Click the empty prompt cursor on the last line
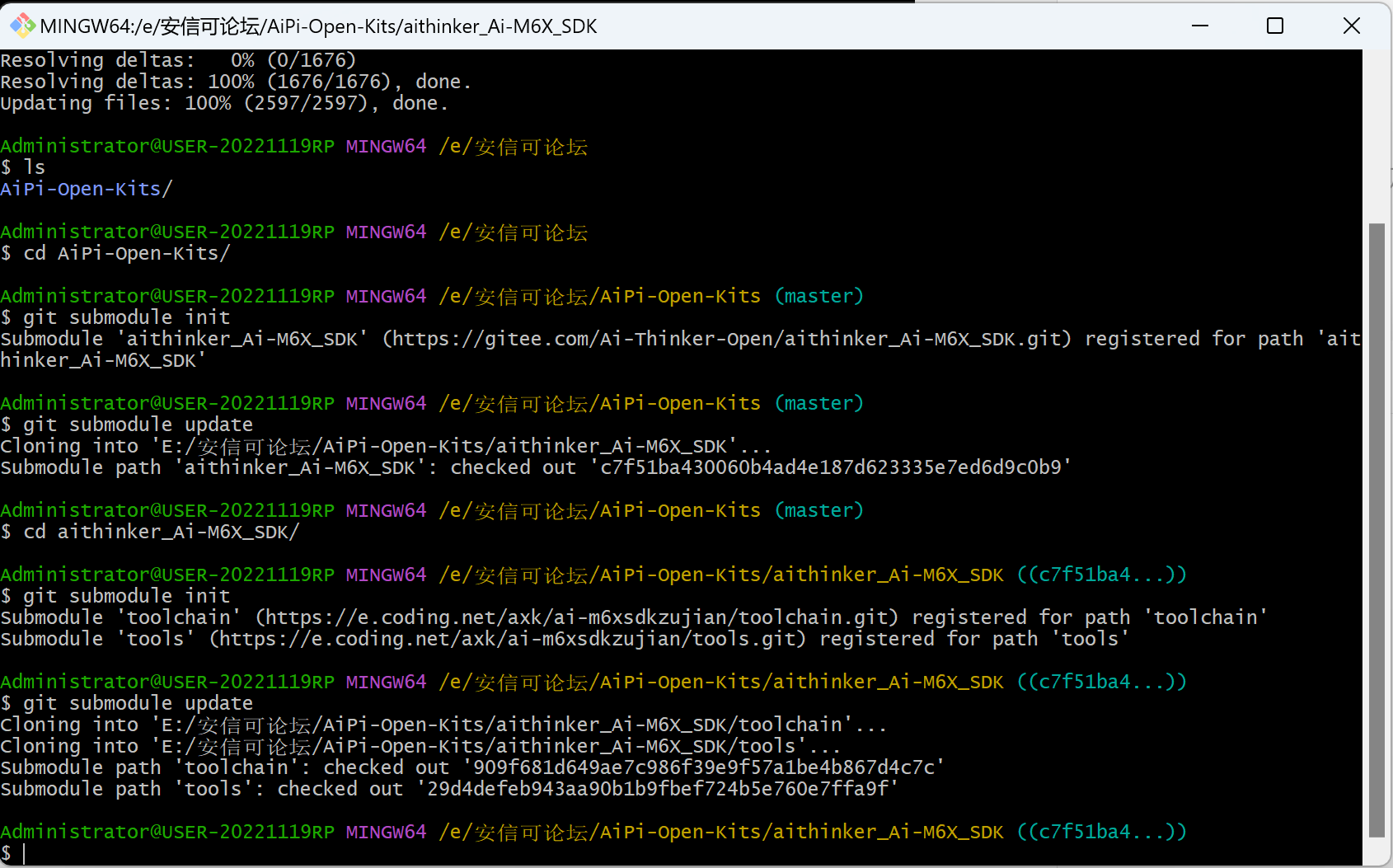Screen dimensions: 1393x868 24,854
